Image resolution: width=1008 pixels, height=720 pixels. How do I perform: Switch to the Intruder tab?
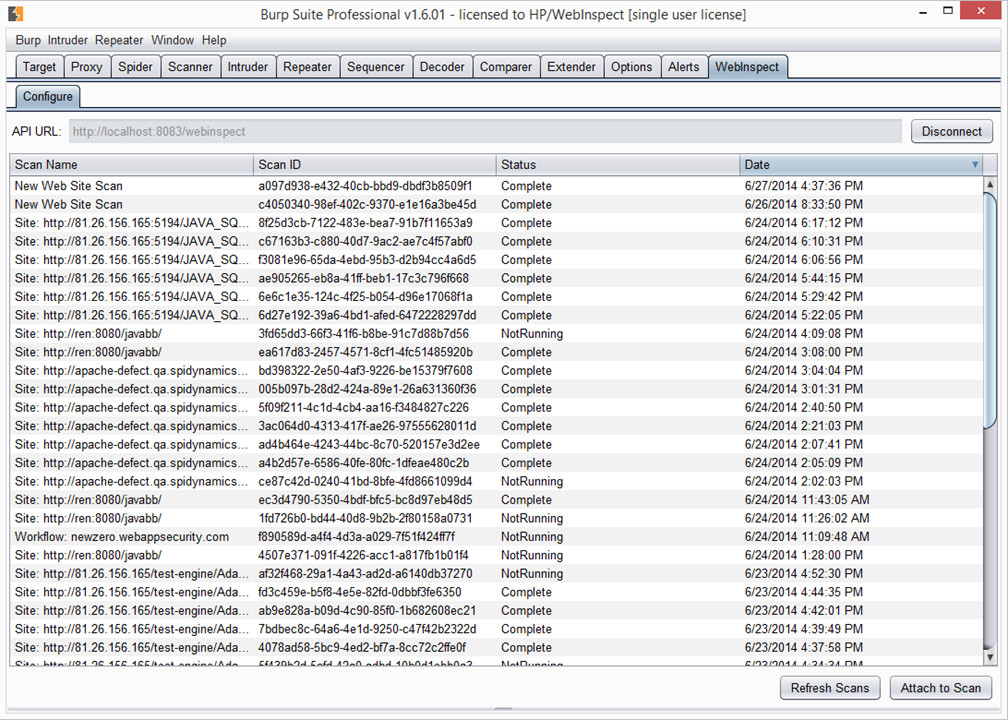coord(248,67)
